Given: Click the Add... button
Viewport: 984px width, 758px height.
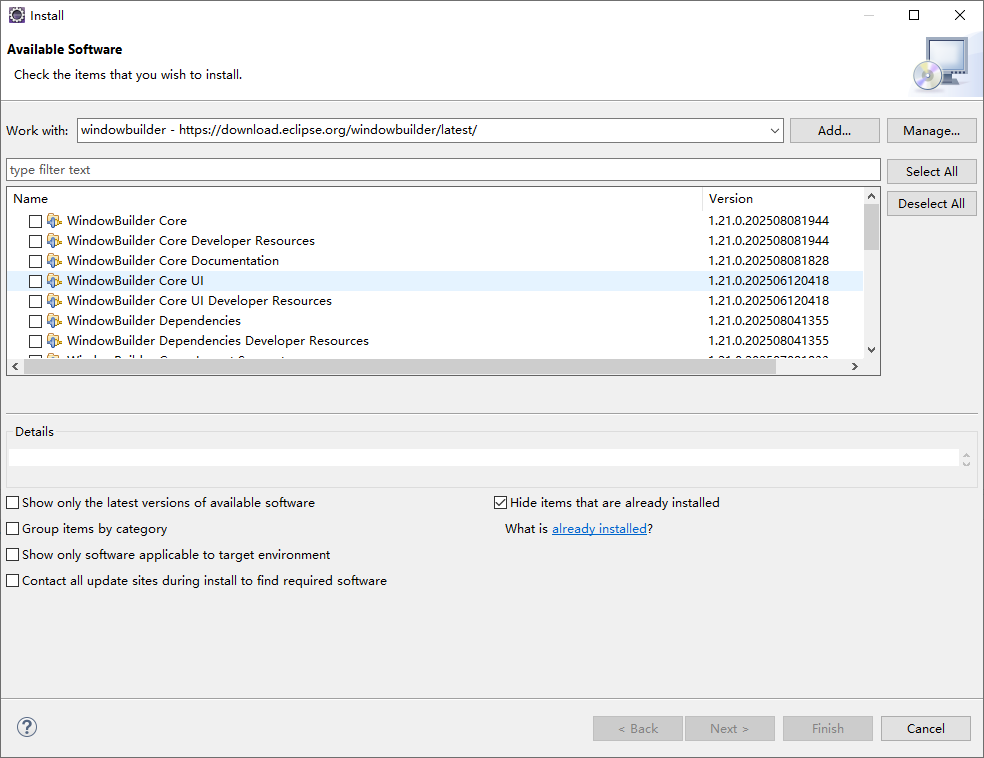Looking at the screenshot, I should click(x=835, y=131).
